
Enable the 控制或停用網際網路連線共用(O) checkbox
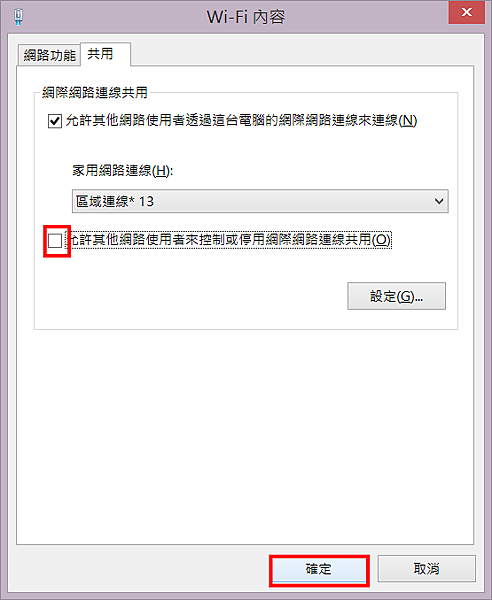[55, 241]
